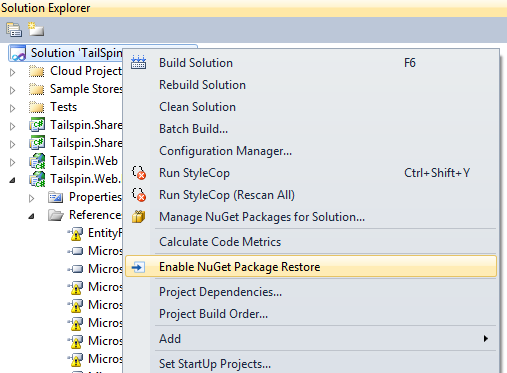
Task: Expand the Cloud Projects folder node
Action: pos(12,72)
